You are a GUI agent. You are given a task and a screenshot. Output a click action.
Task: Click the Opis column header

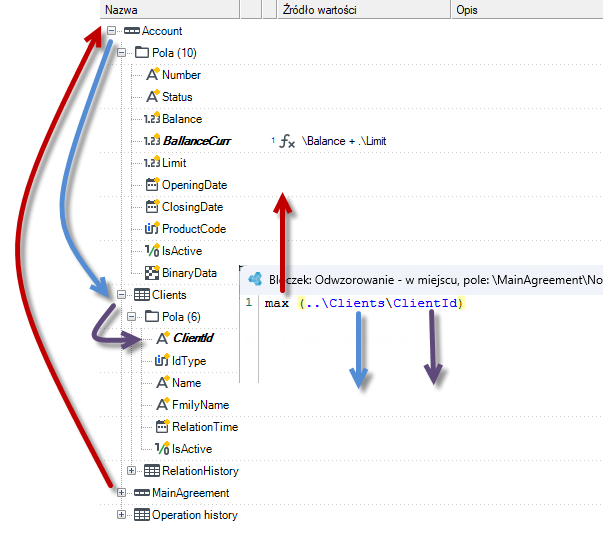pos(527,10)
